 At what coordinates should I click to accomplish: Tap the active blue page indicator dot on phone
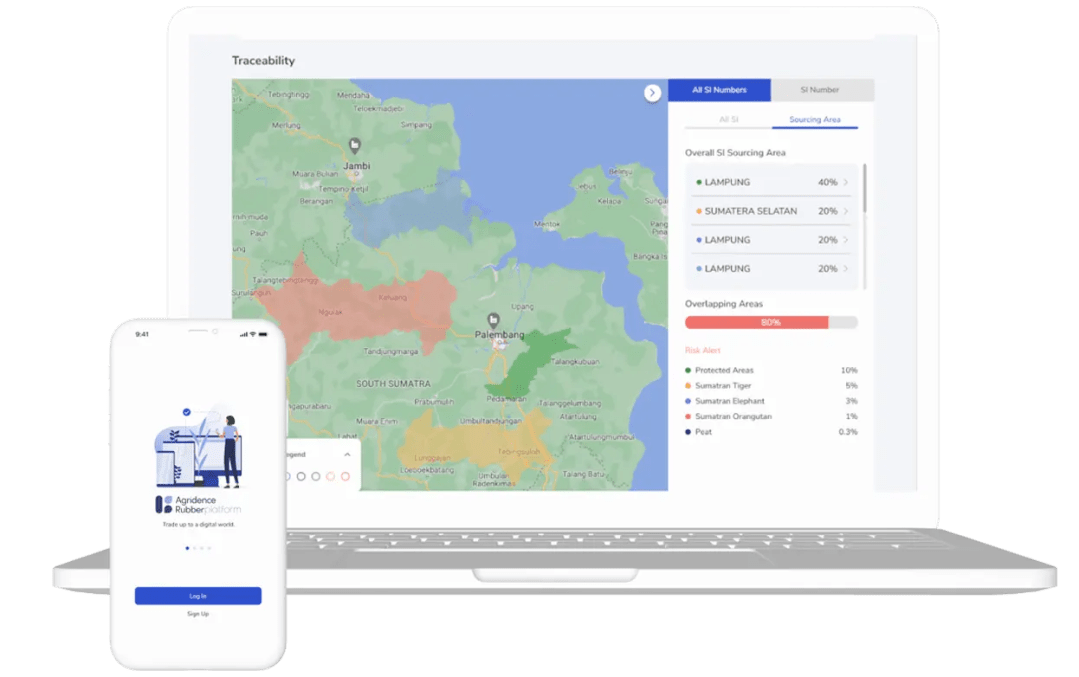point(187,548)
